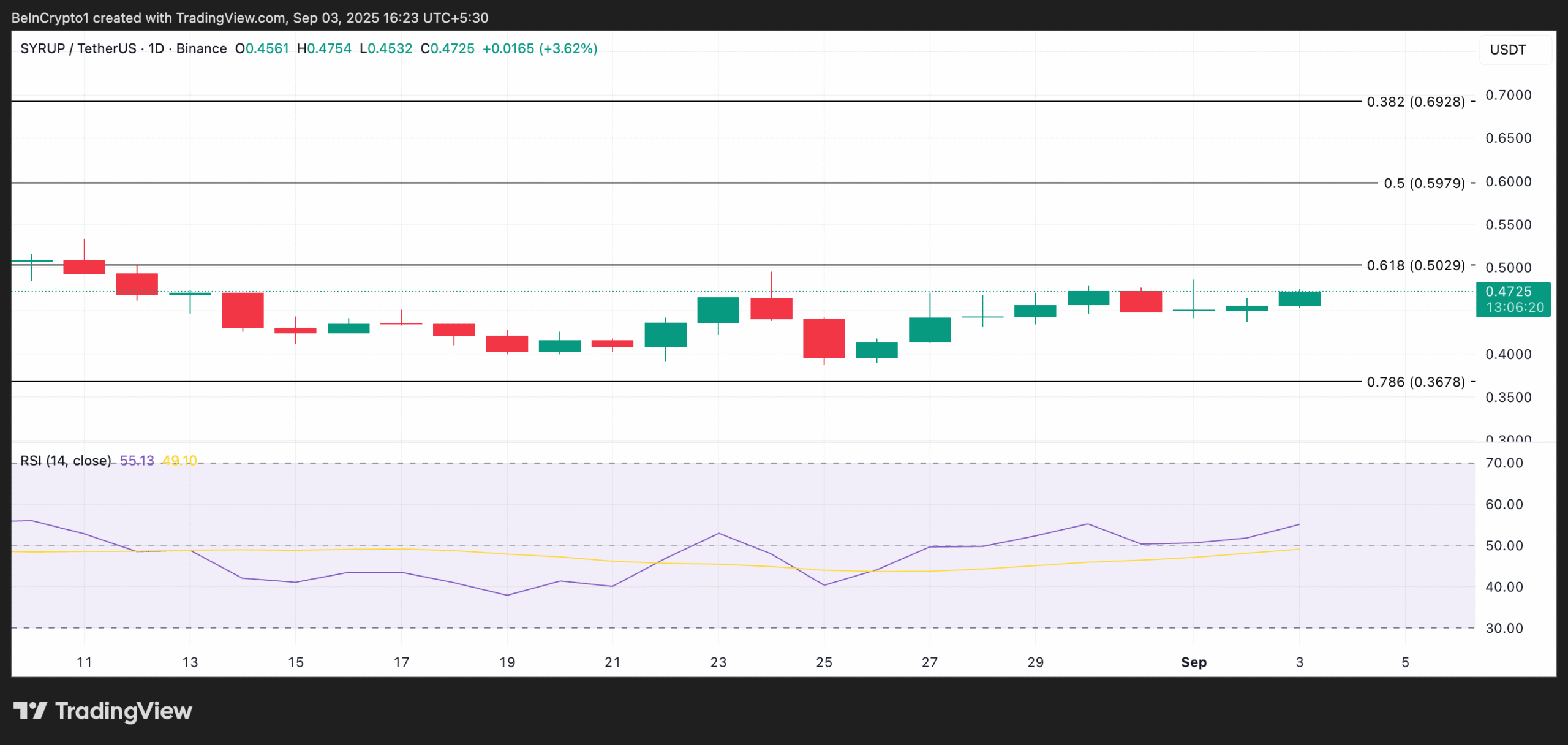Image resolution: width=1568 pixels, height=745 pixels.
Task: Click the TradingView logo icon
Action: click(31, 711)
